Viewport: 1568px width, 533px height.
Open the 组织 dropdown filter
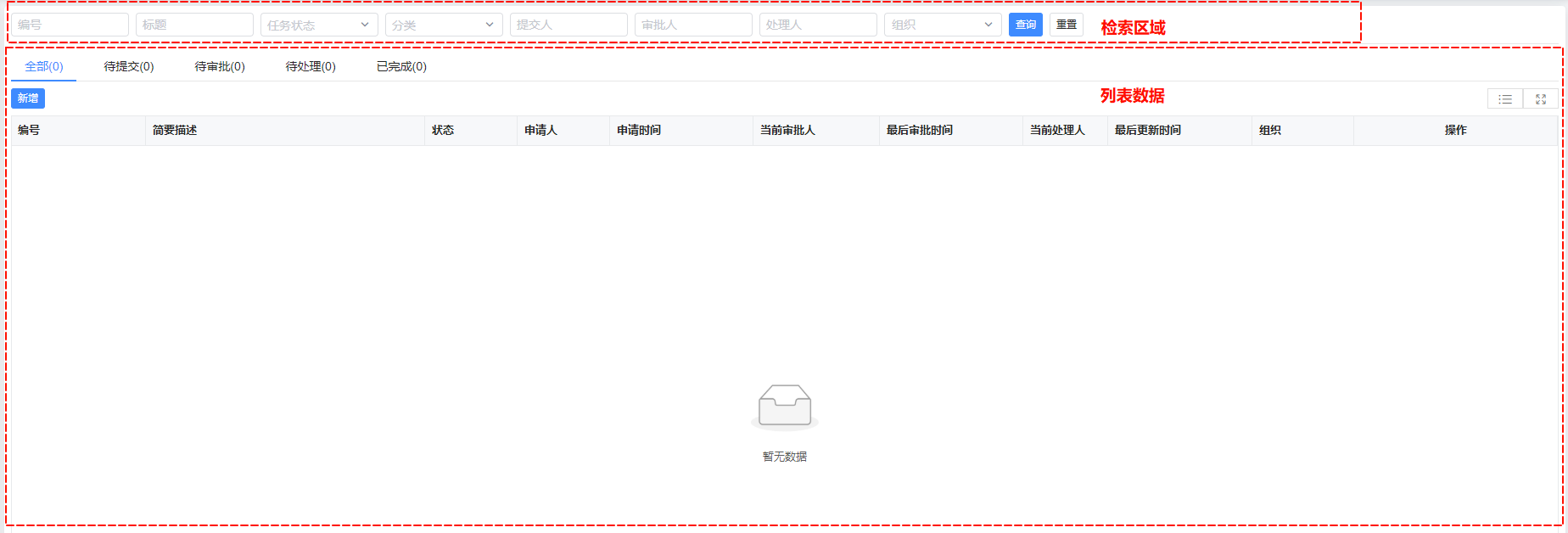click(x=942, y=25)
